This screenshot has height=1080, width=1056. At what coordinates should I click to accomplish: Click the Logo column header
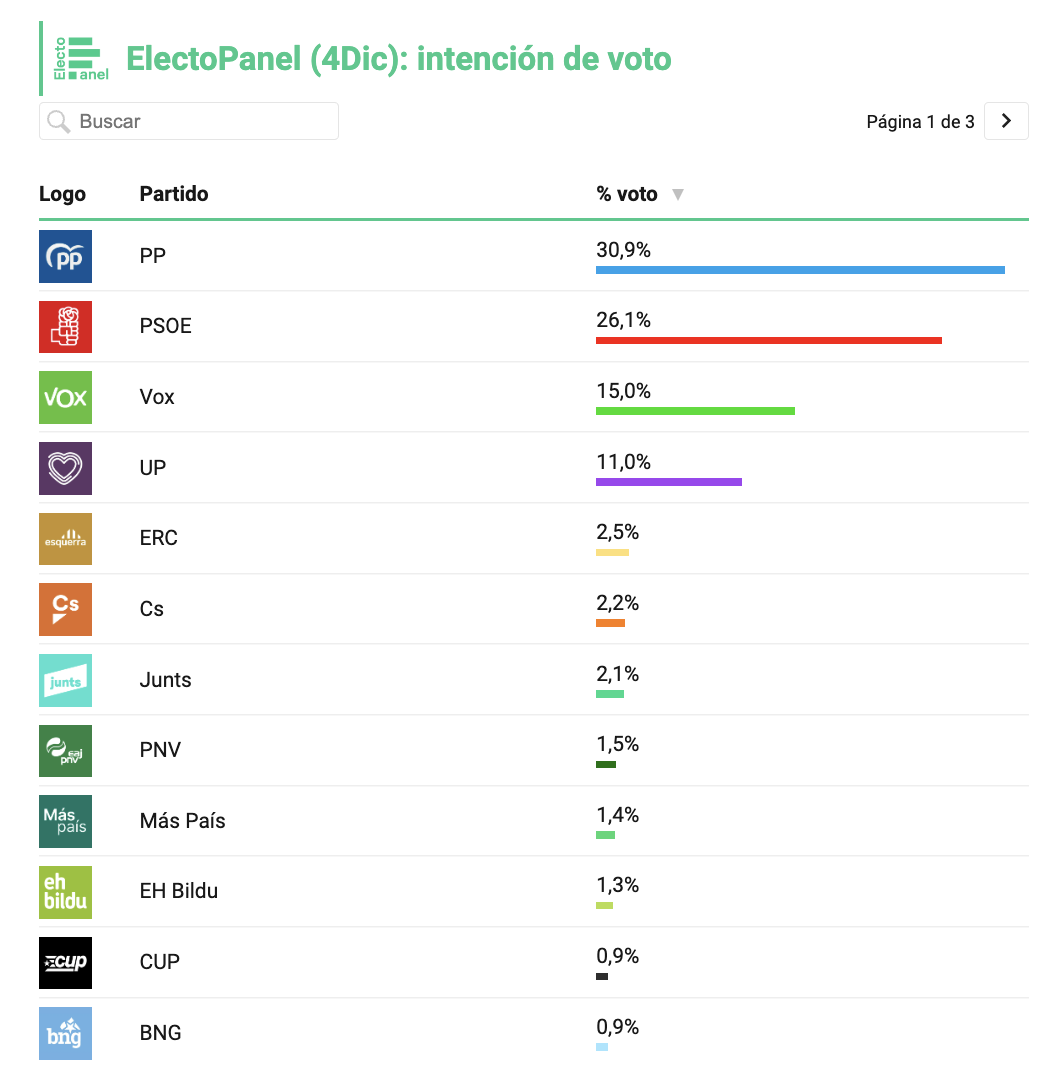(x=62, y=194)
